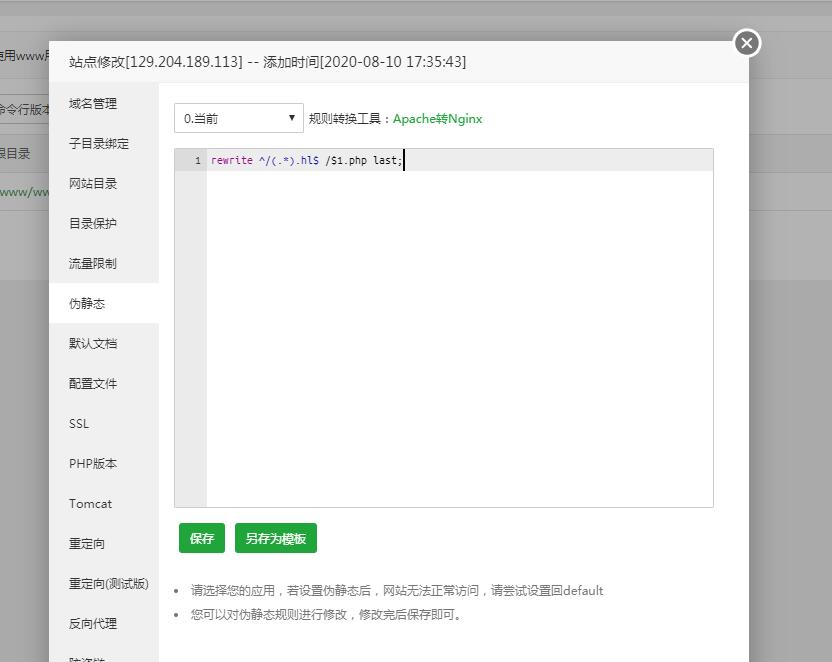This screenshot has height=662, width=832.
Task: Open the PHP版本 tab
Action: [x=93, y=463]
